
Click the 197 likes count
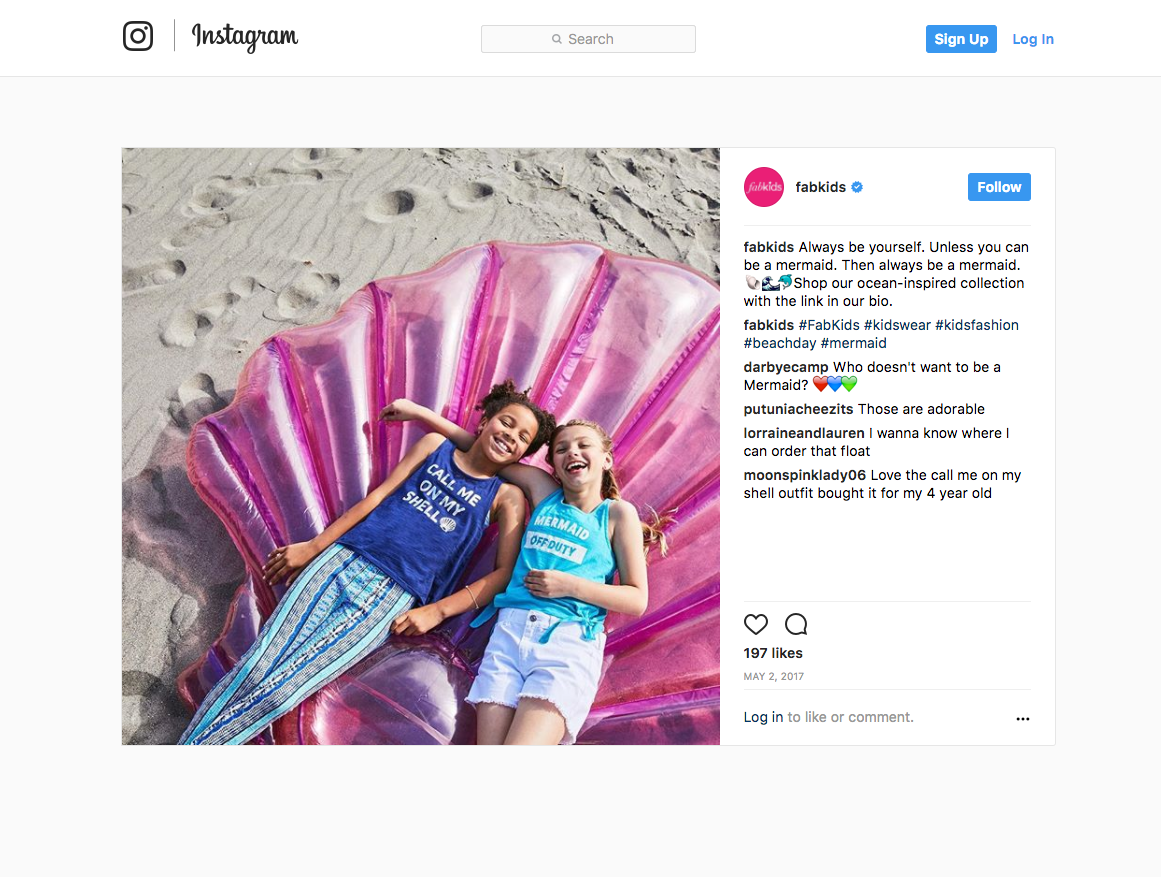[x=773, y=653]
